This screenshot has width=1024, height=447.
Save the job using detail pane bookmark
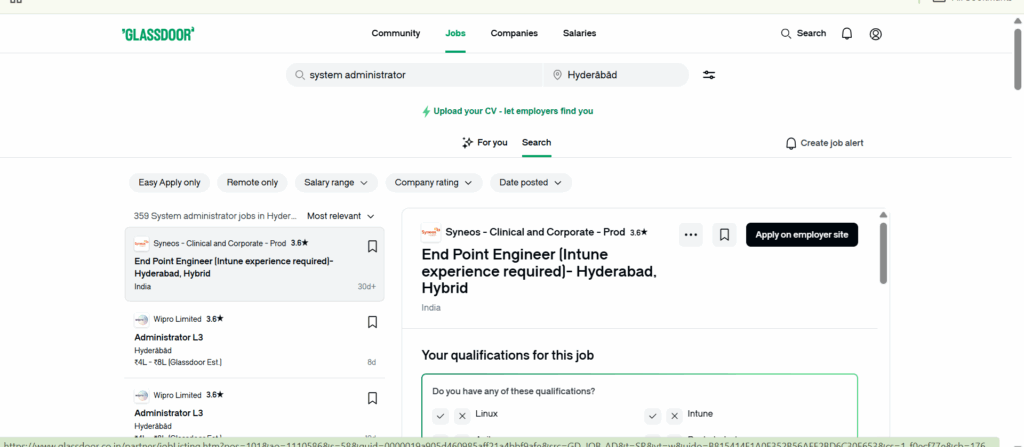pos(724,235)
